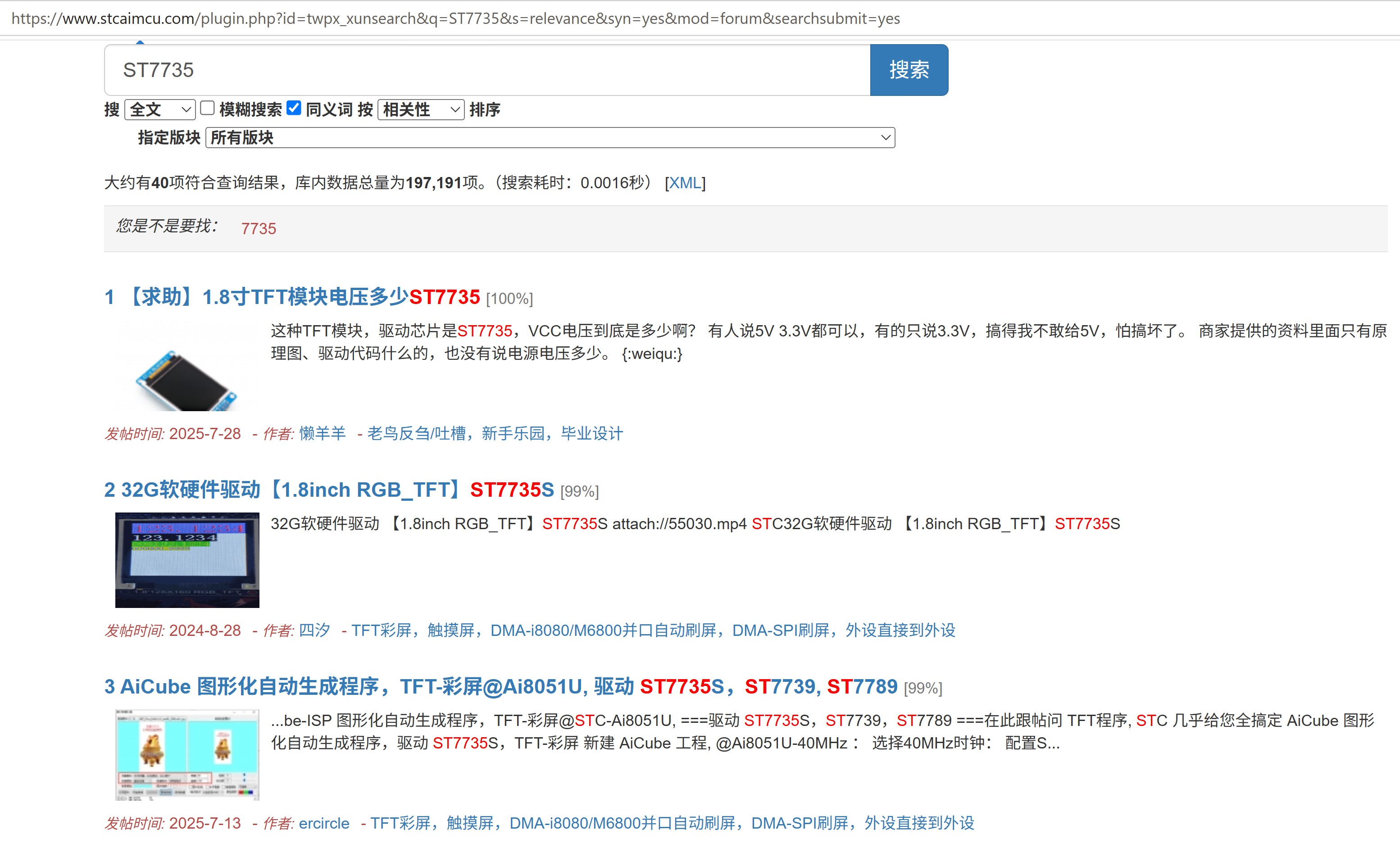Focus the ST7735 search input field

(487, 70)
